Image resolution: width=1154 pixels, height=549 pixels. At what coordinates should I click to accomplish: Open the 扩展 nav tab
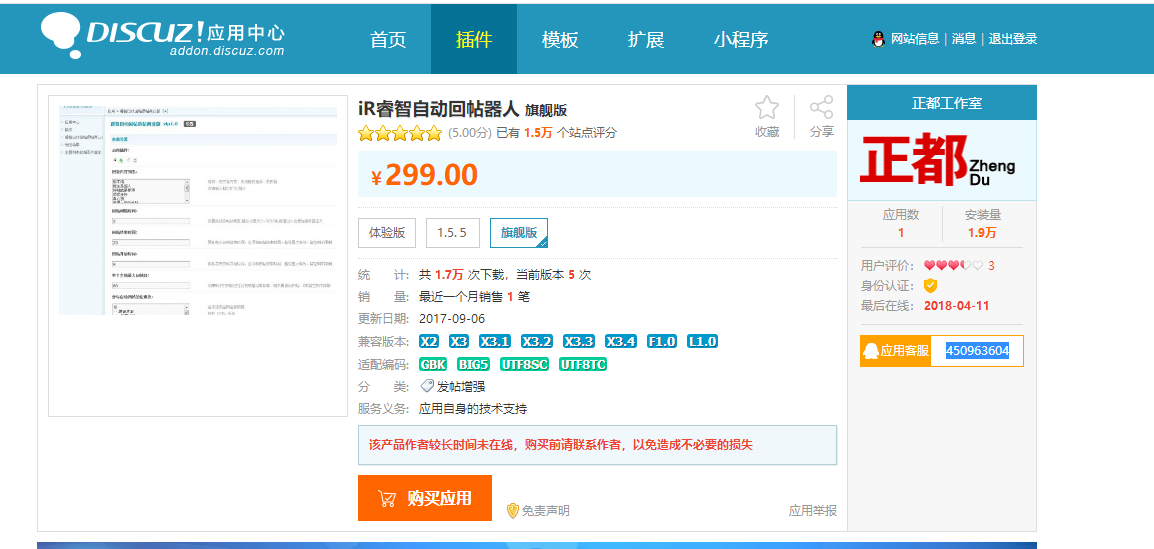coord(646,40)
